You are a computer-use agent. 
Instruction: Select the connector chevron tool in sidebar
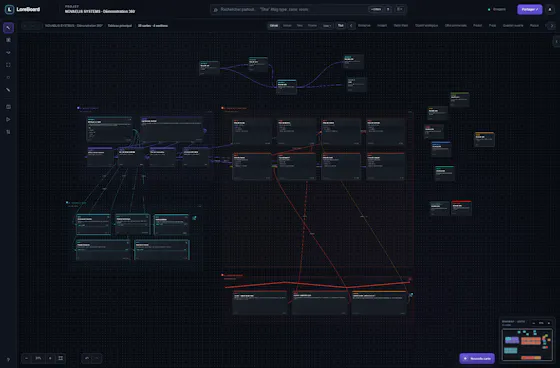pyautogui.click(x=8, y=53)
